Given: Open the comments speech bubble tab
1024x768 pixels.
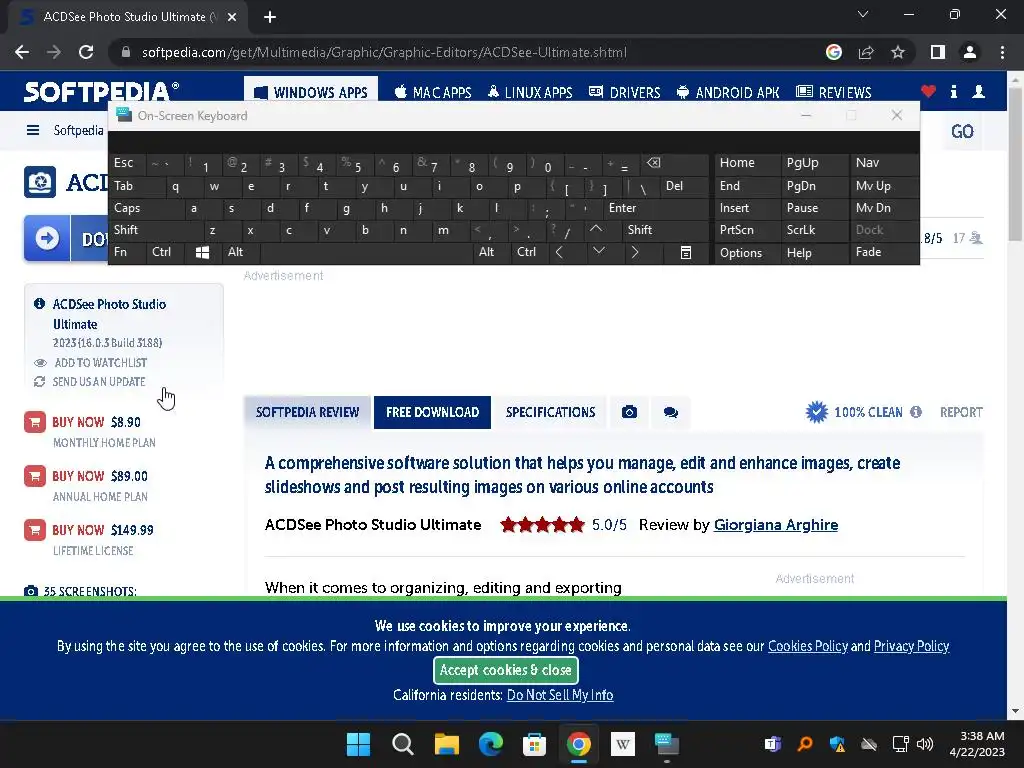Looking at the screenshot, I should click(671, 412).
